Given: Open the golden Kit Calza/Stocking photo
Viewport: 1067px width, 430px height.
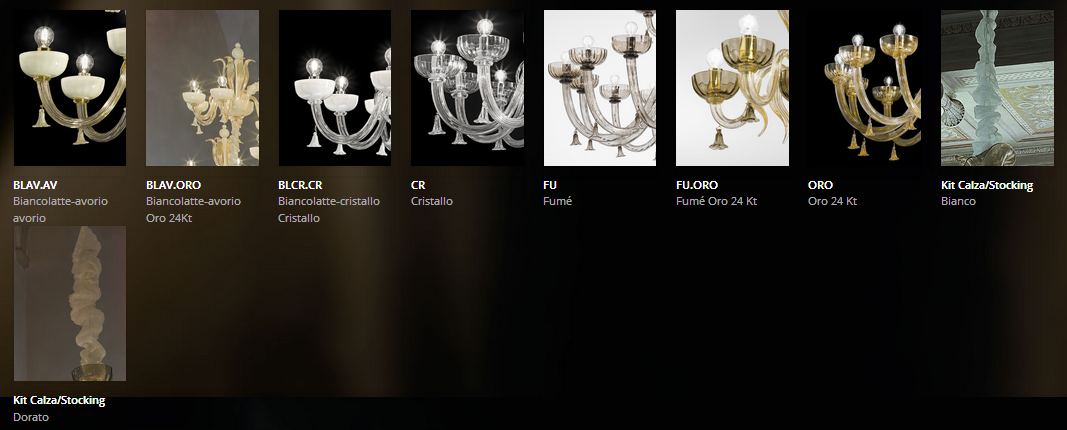Looking at the screenshot, I should [x=69, y=303].
